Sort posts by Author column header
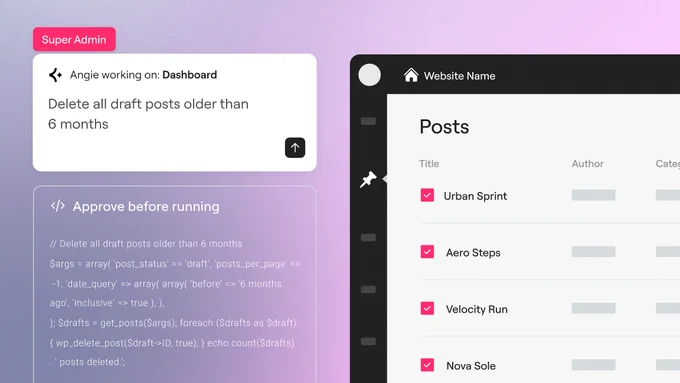Screen dimensions: 680x383 point(588,164)
